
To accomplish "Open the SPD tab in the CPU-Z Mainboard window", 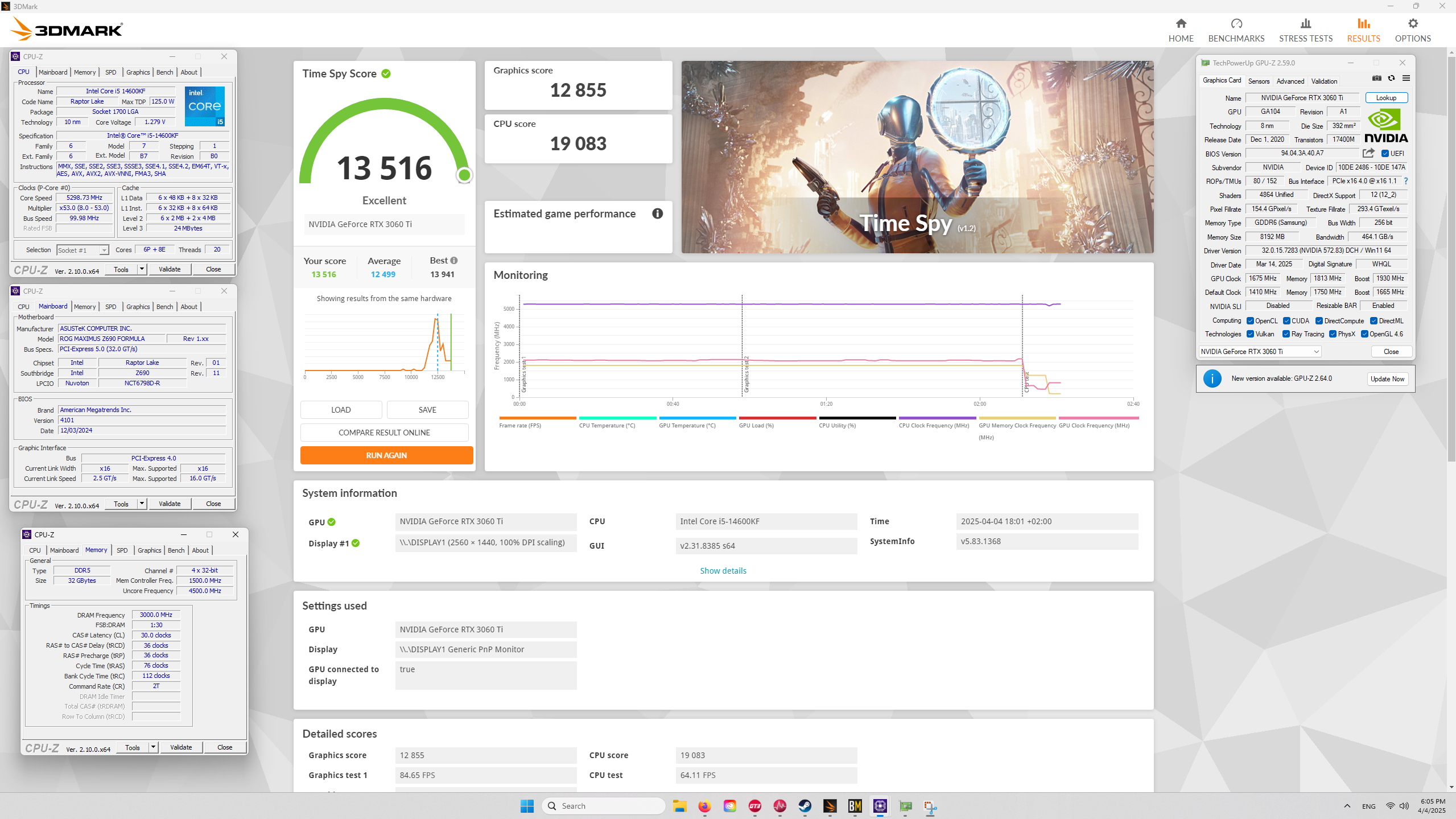I will [110, 307].
